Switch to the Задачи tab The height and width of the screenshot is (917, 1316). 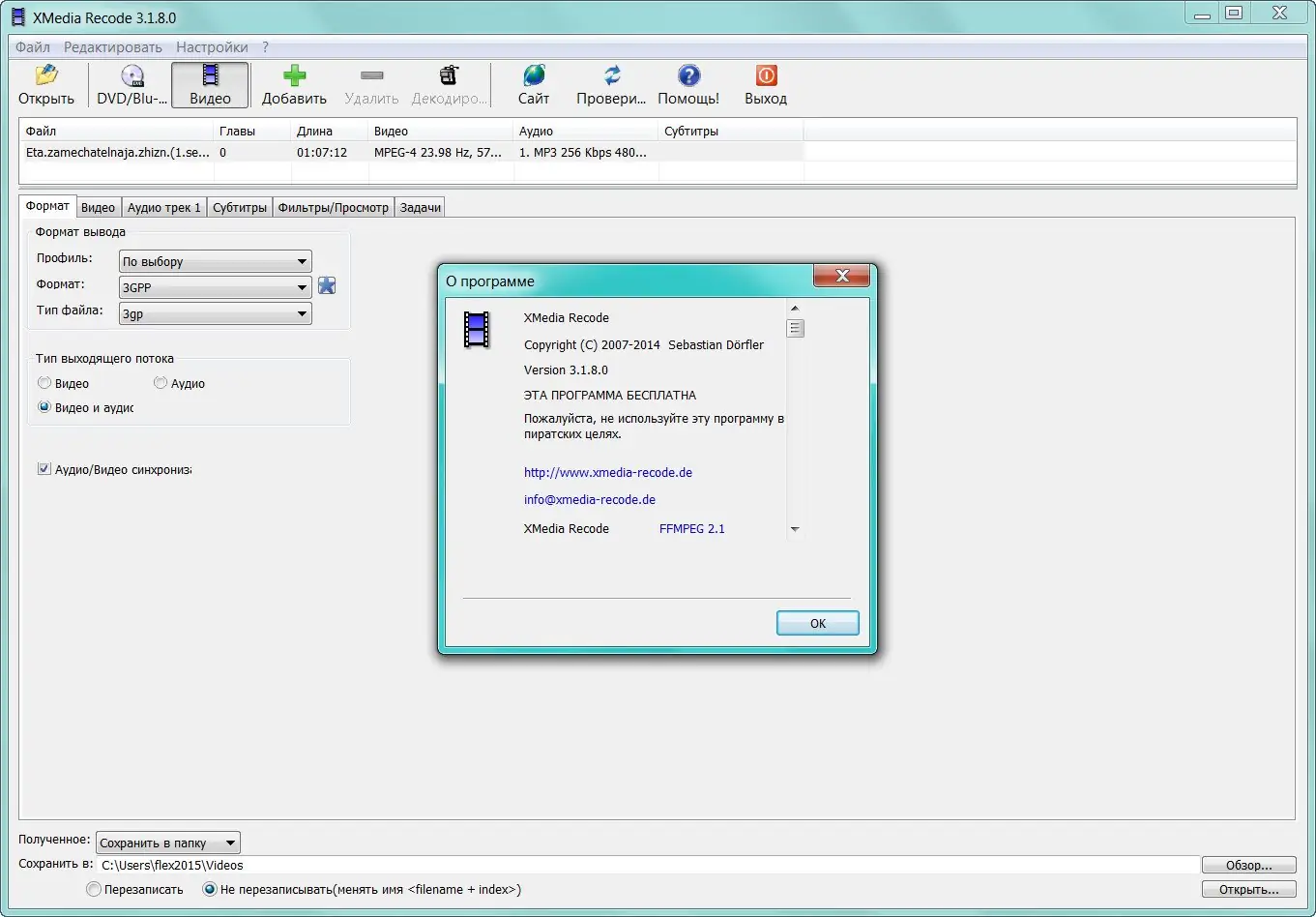(421, 207)
